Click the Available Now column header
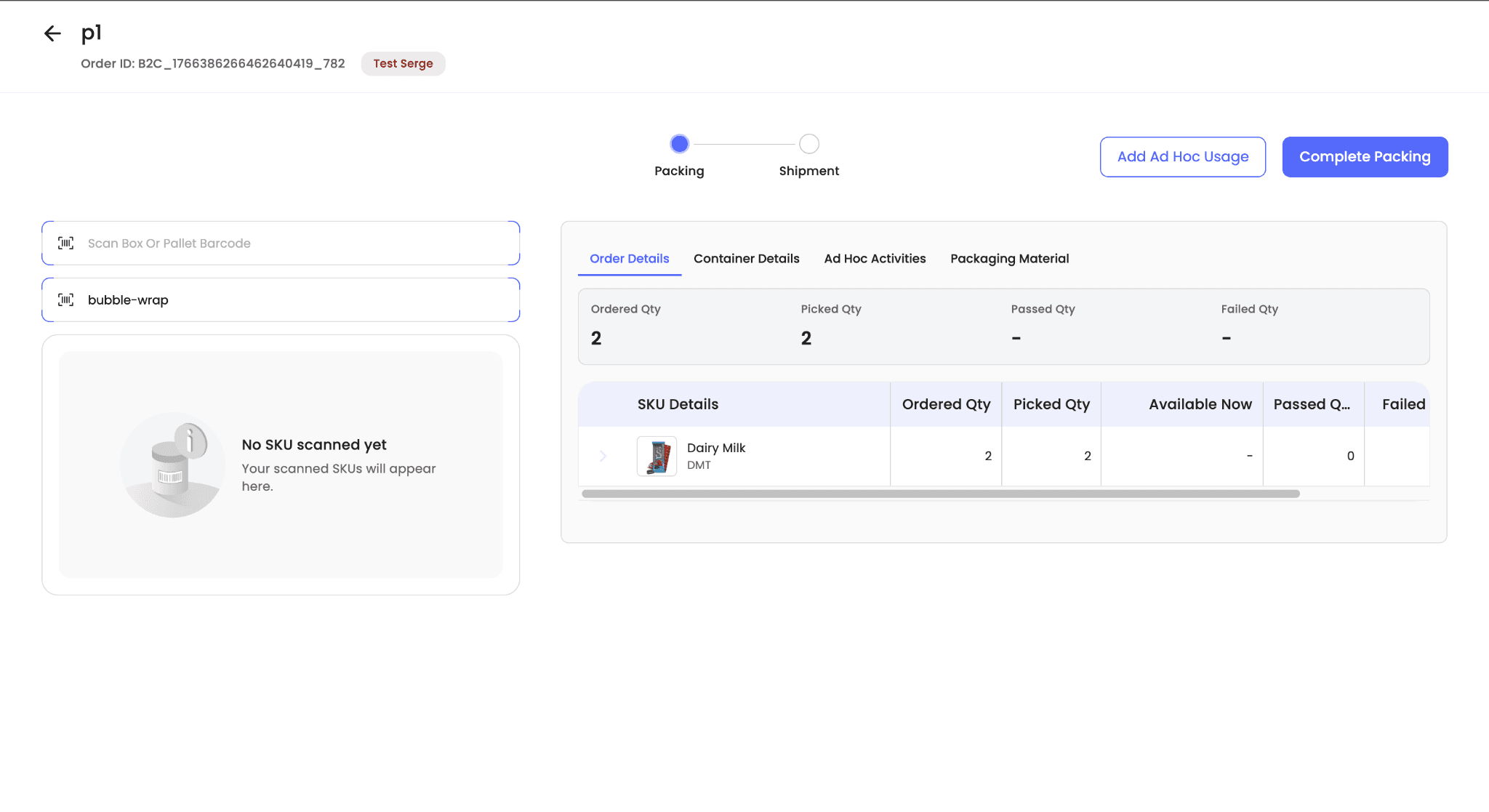 point(1200,404)
